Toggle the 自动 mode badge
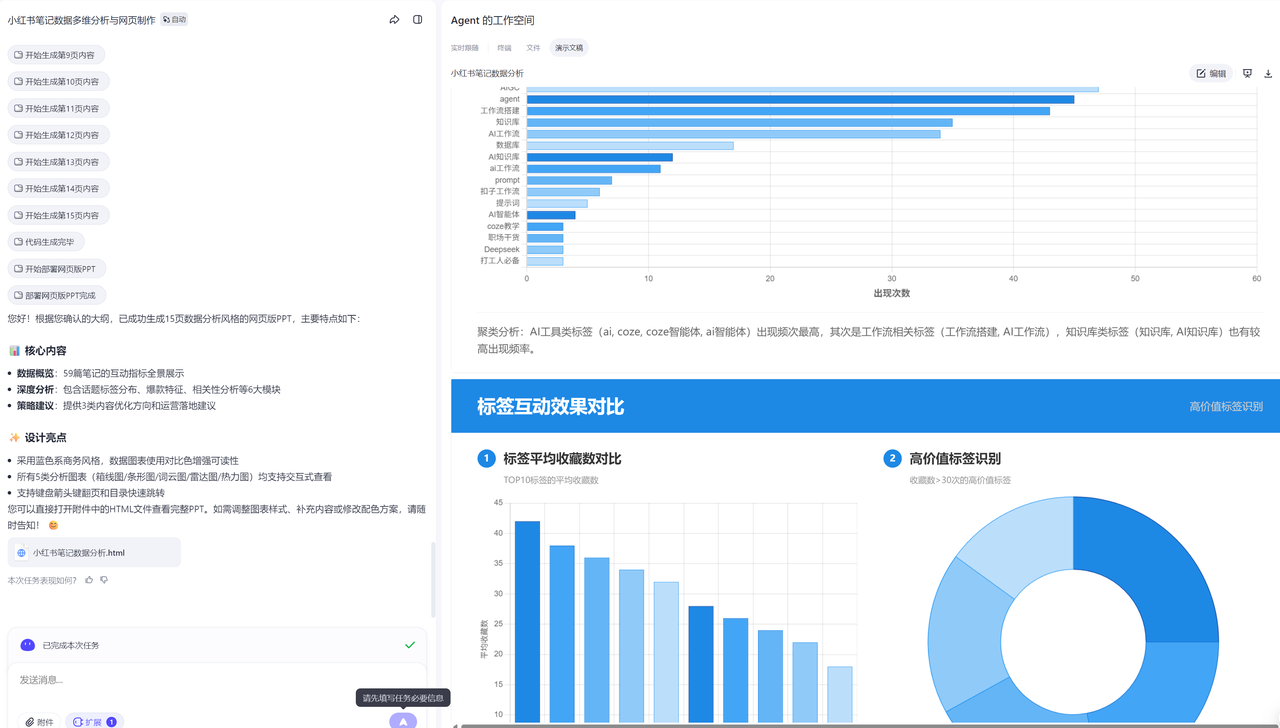Image resolution: width=1280 pixels, height=728 pixels. click(174, 19)
